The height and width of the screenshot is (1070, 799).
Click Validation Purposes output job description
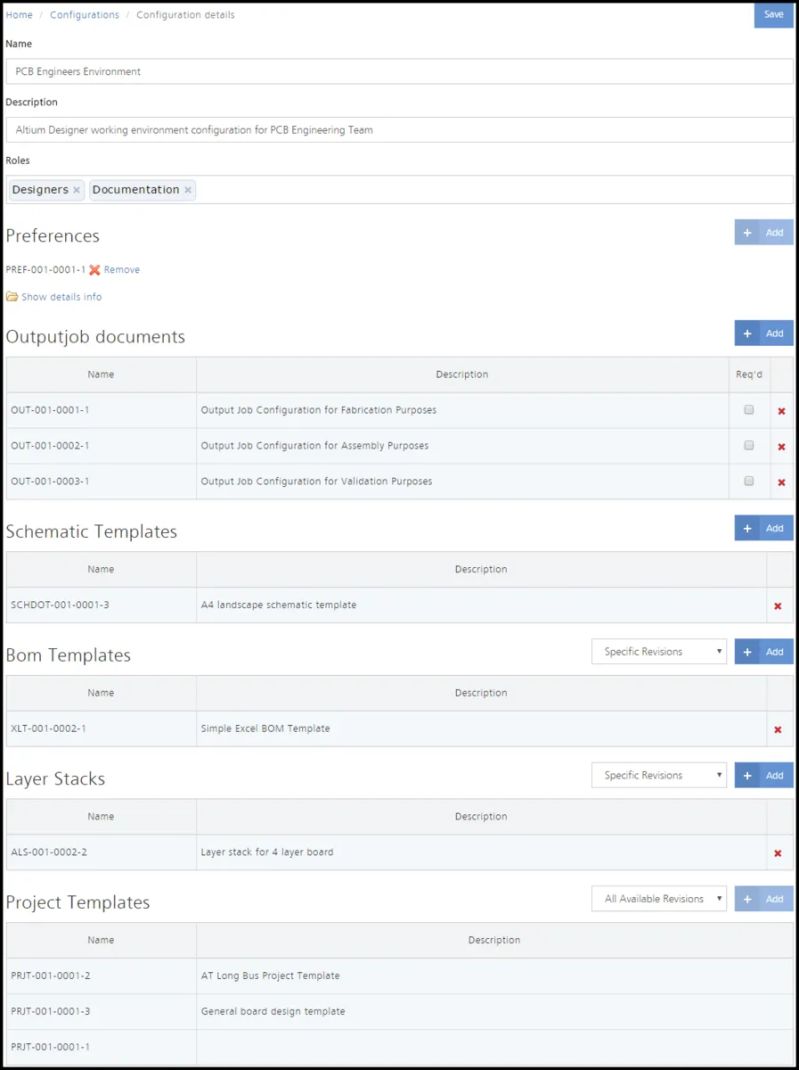point(317,481)
